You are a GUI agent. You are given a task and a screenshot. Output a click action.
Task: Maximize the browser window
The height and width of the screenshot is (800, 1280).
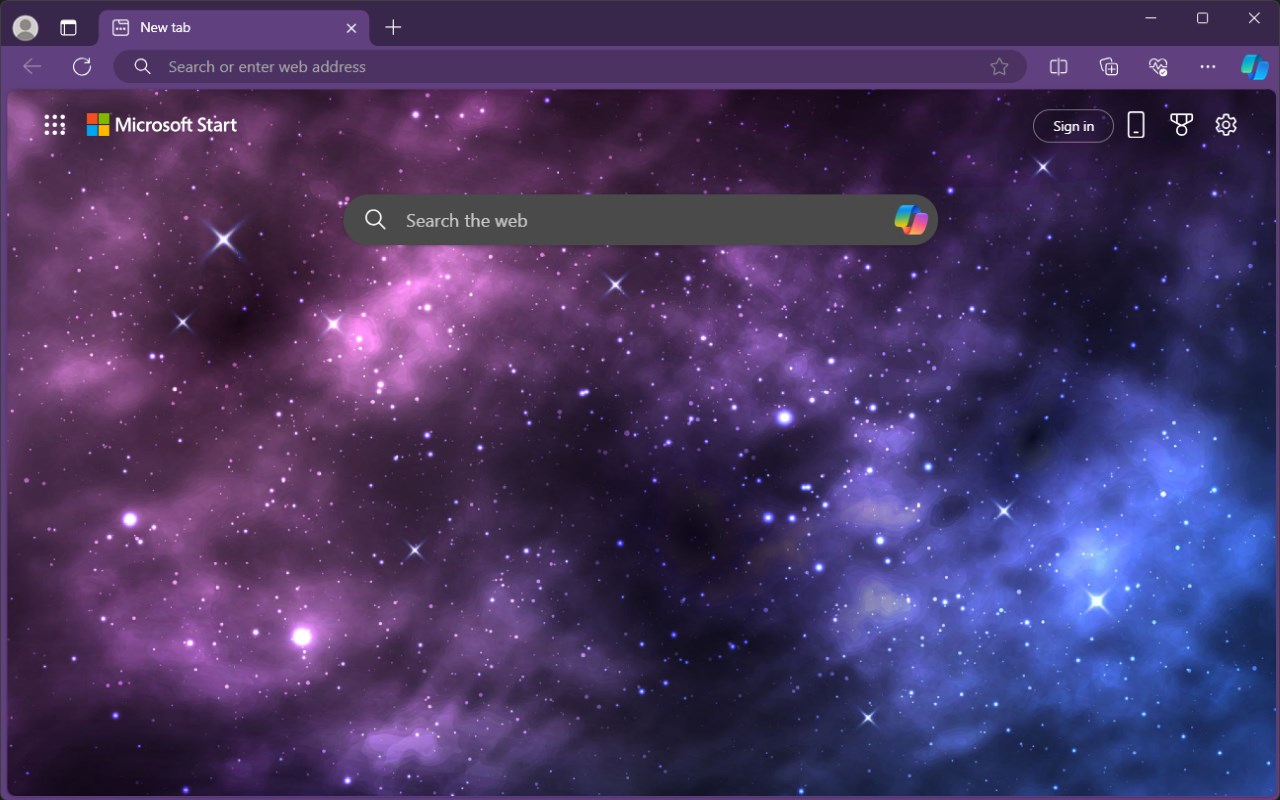pos(1203,18)
